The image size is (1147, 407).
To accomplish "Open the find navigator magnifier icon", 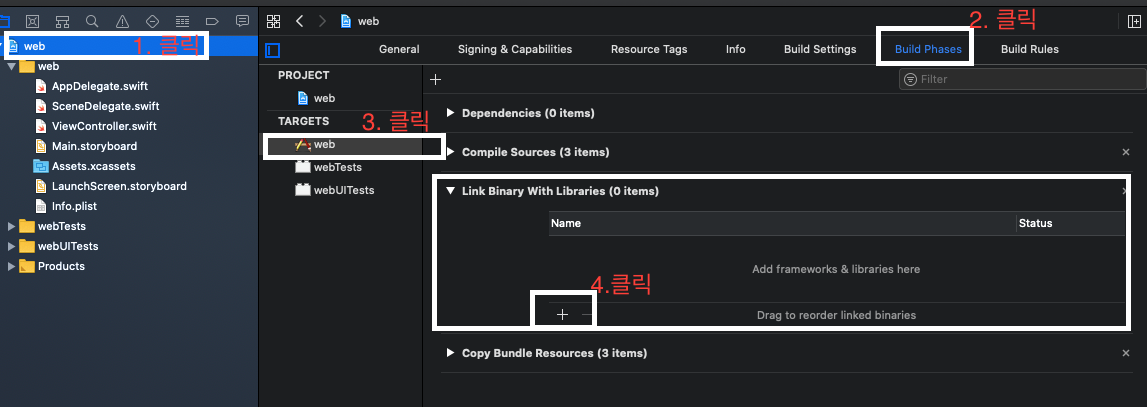I will (92, 21).
